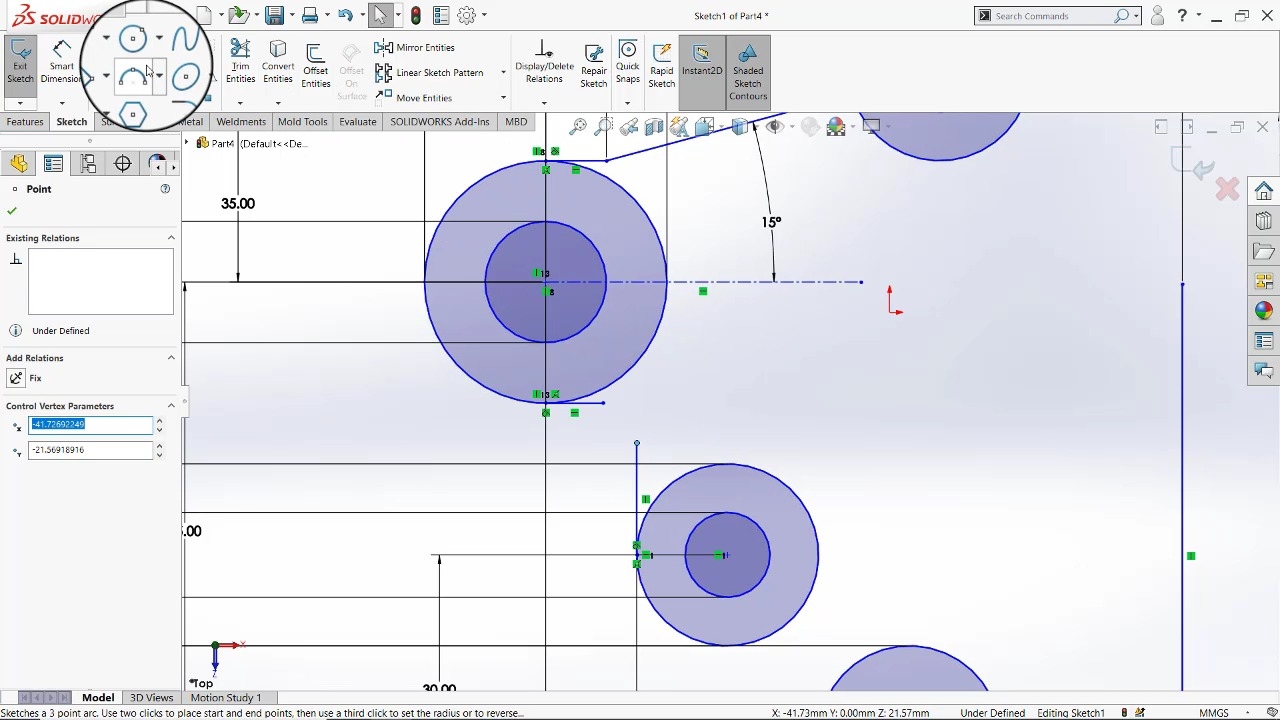Select the Trim Entities tool
The height and width of the screenshot is (720, 1280).
tap(240, 62)
